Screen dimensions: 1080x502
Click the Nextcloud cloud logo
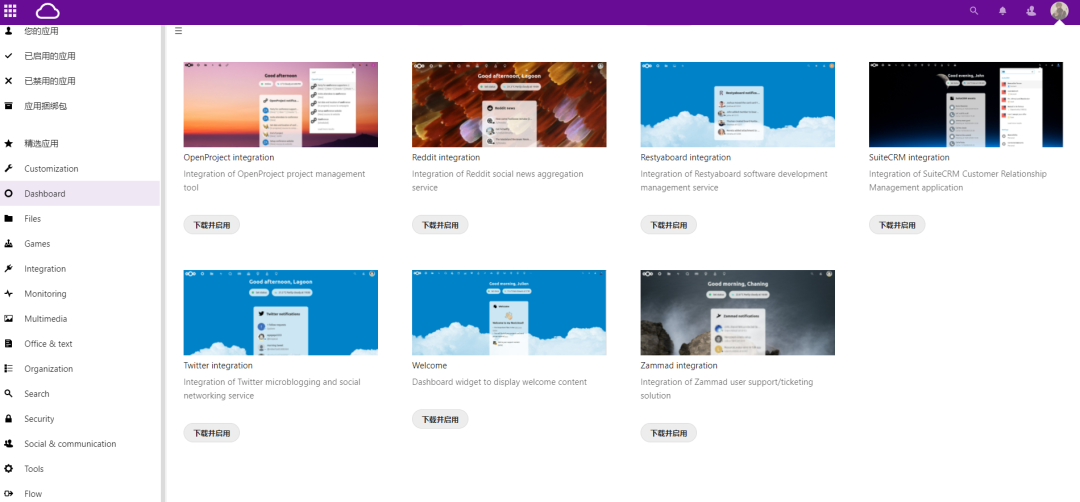point(48,10)
